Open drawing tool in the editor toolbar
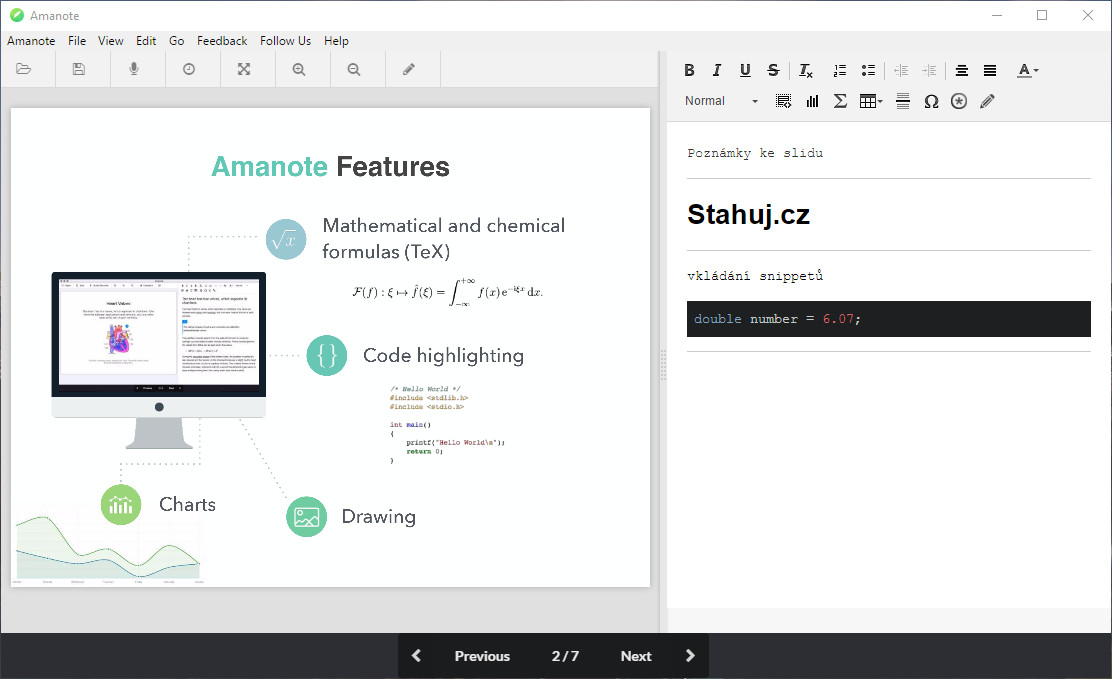The image size is (1112, 679). 987,101
